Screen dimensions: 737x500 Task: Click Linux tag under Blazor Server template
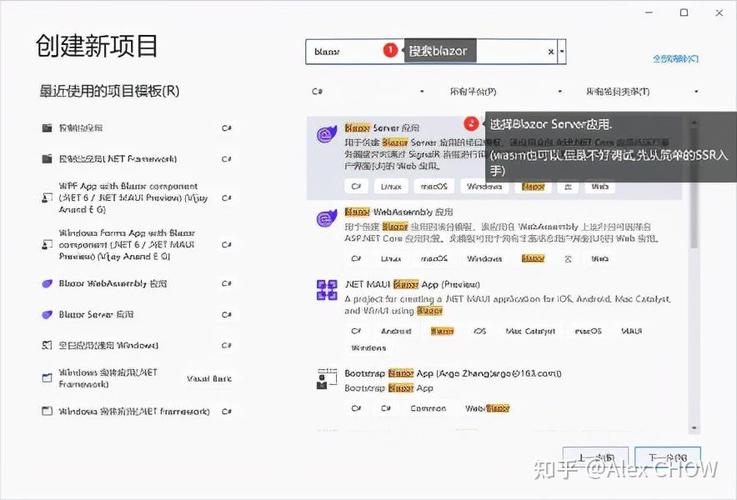click(391, 187)
